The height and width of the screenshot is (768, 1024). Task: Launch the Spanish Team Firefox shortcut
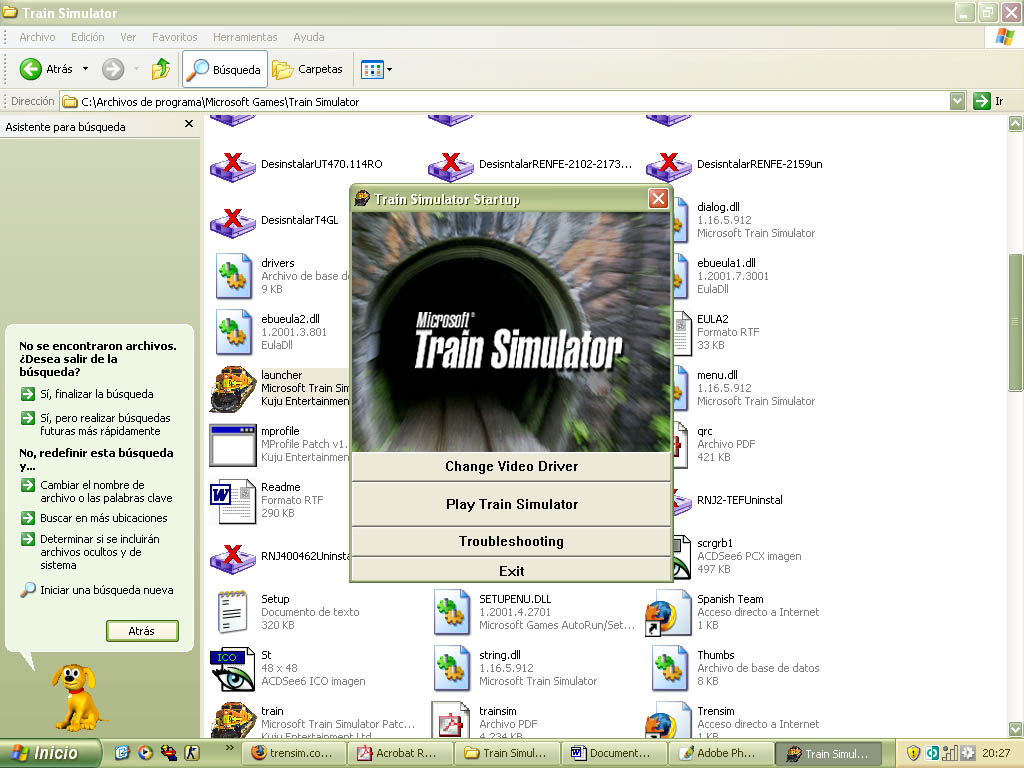670,611
